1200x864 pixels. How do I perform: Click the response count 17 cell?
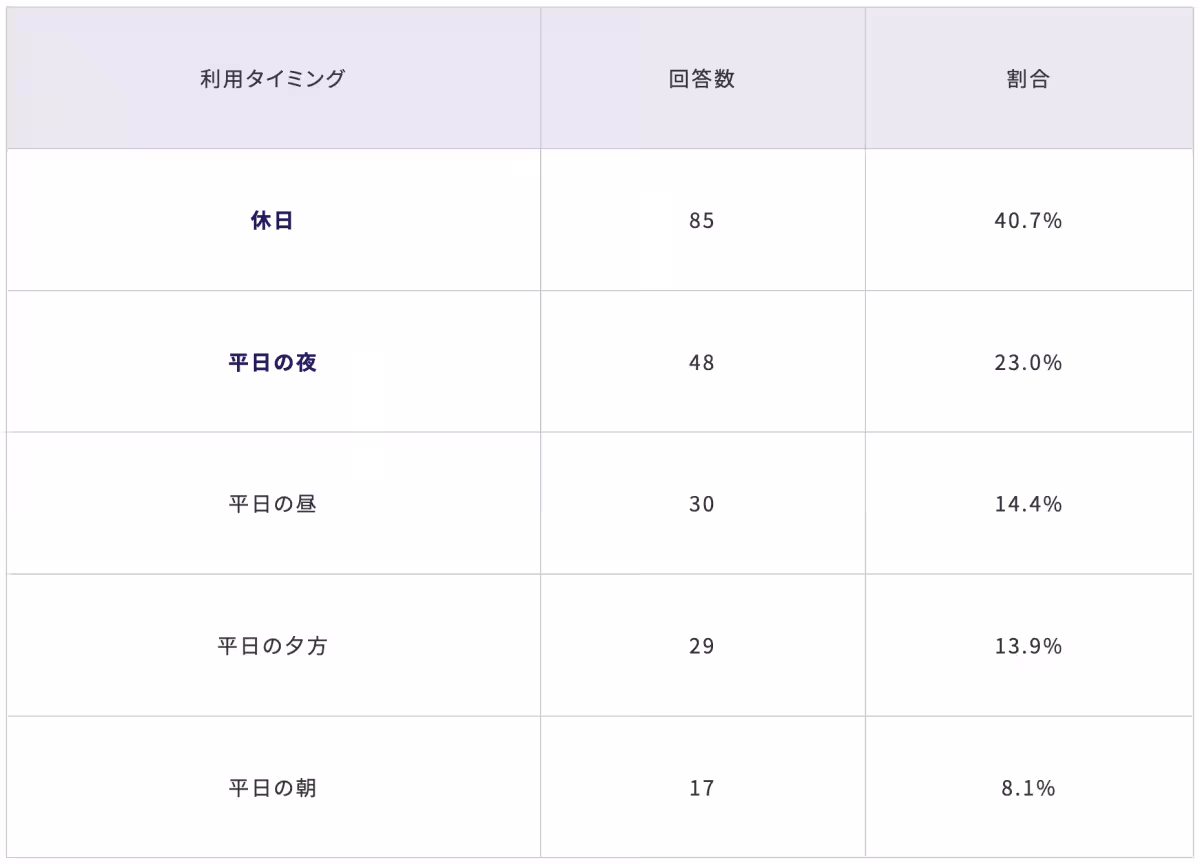click(703, 788)
